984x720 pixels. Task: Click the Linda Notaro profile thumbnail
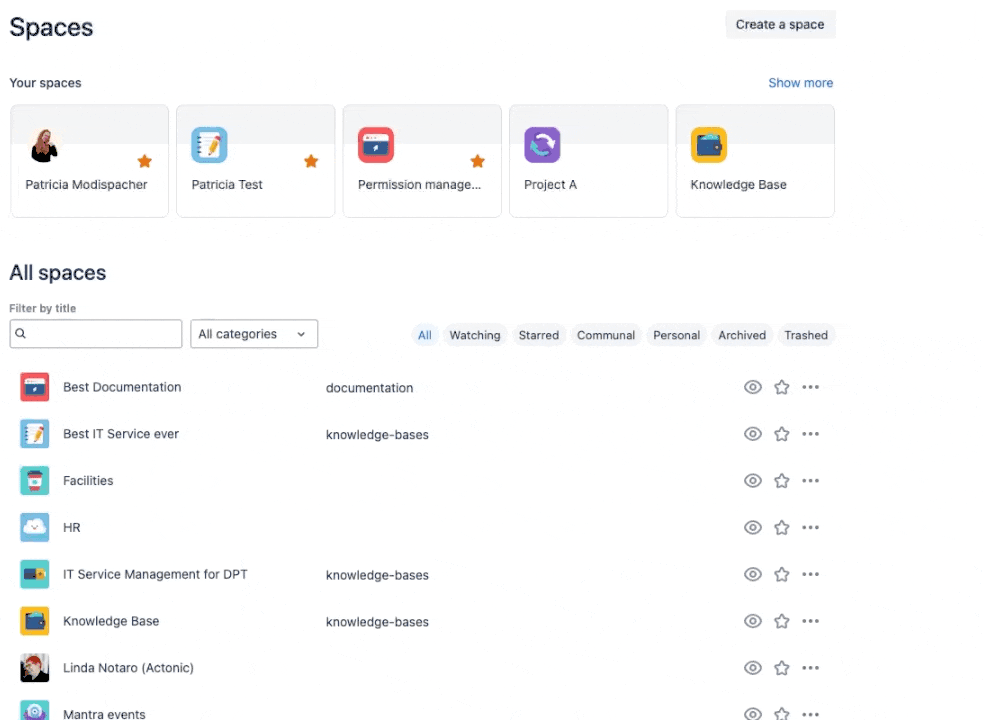click(x=34, y=667)
